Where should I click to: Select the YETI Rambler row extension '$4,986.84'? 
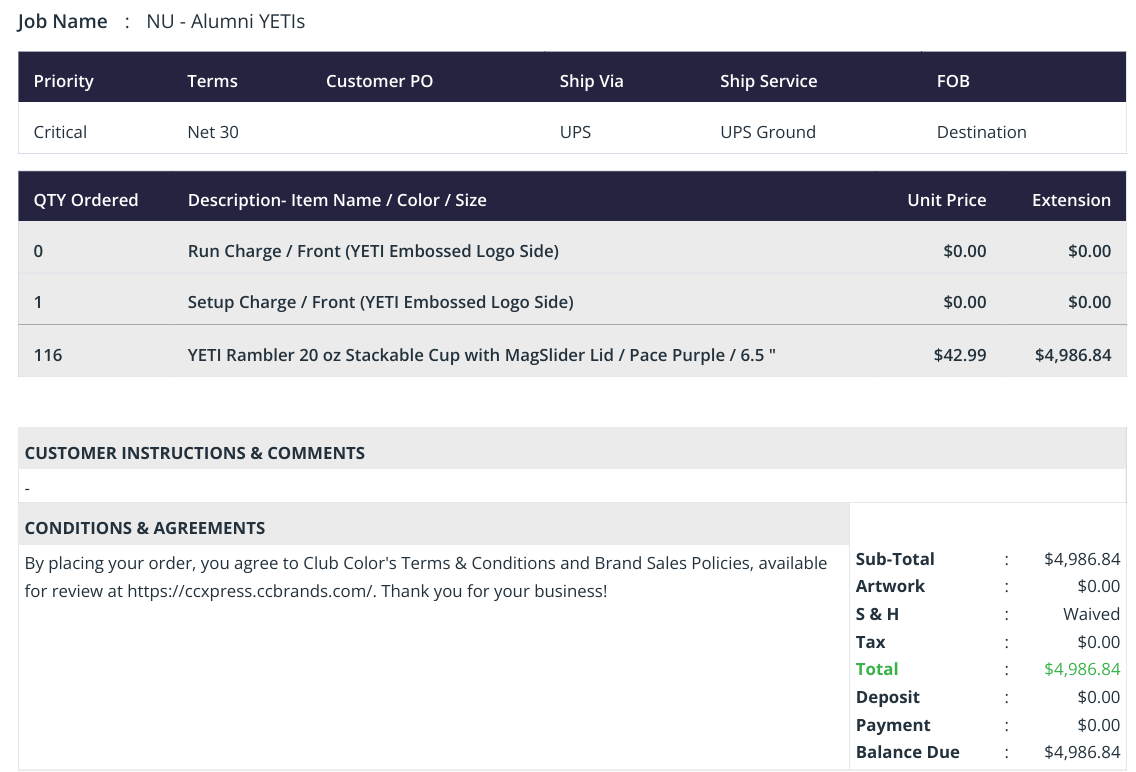pos(1073,355)
